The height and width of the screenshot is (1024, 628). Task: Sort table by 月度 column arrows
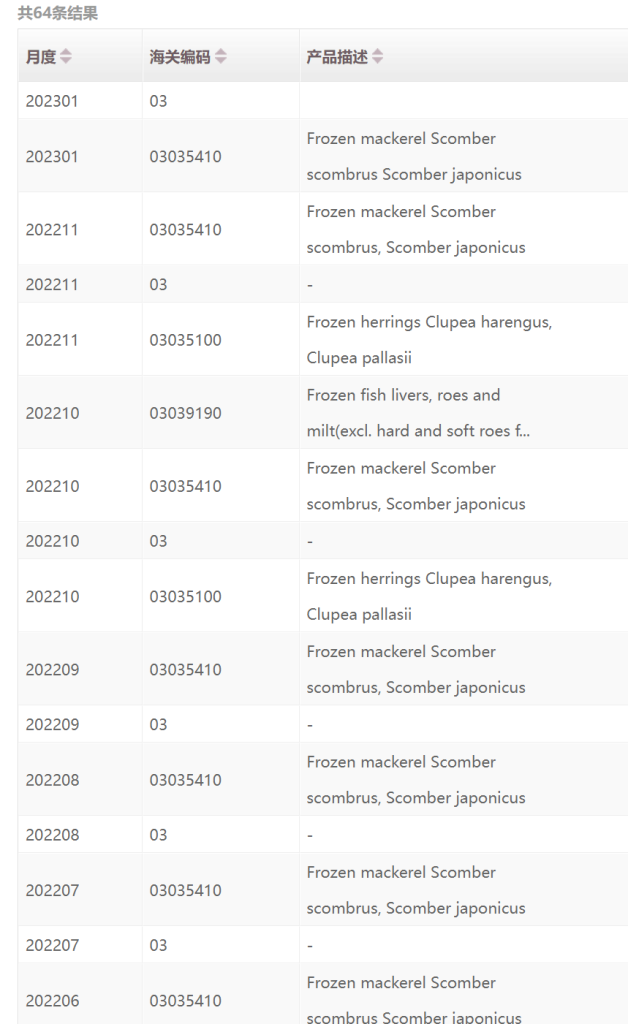65,57
